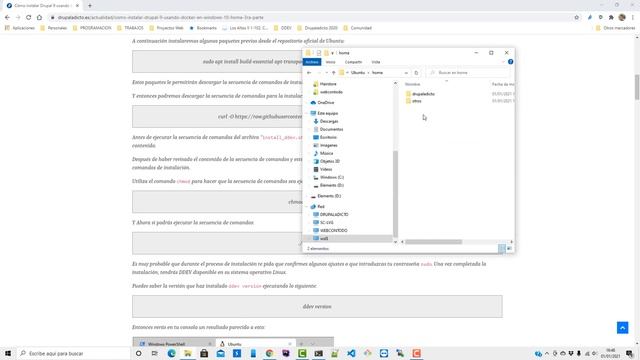640x360 pixels.
Task: Open Visual Studio Code from taskbar
Action: click(x=351, y=353)
